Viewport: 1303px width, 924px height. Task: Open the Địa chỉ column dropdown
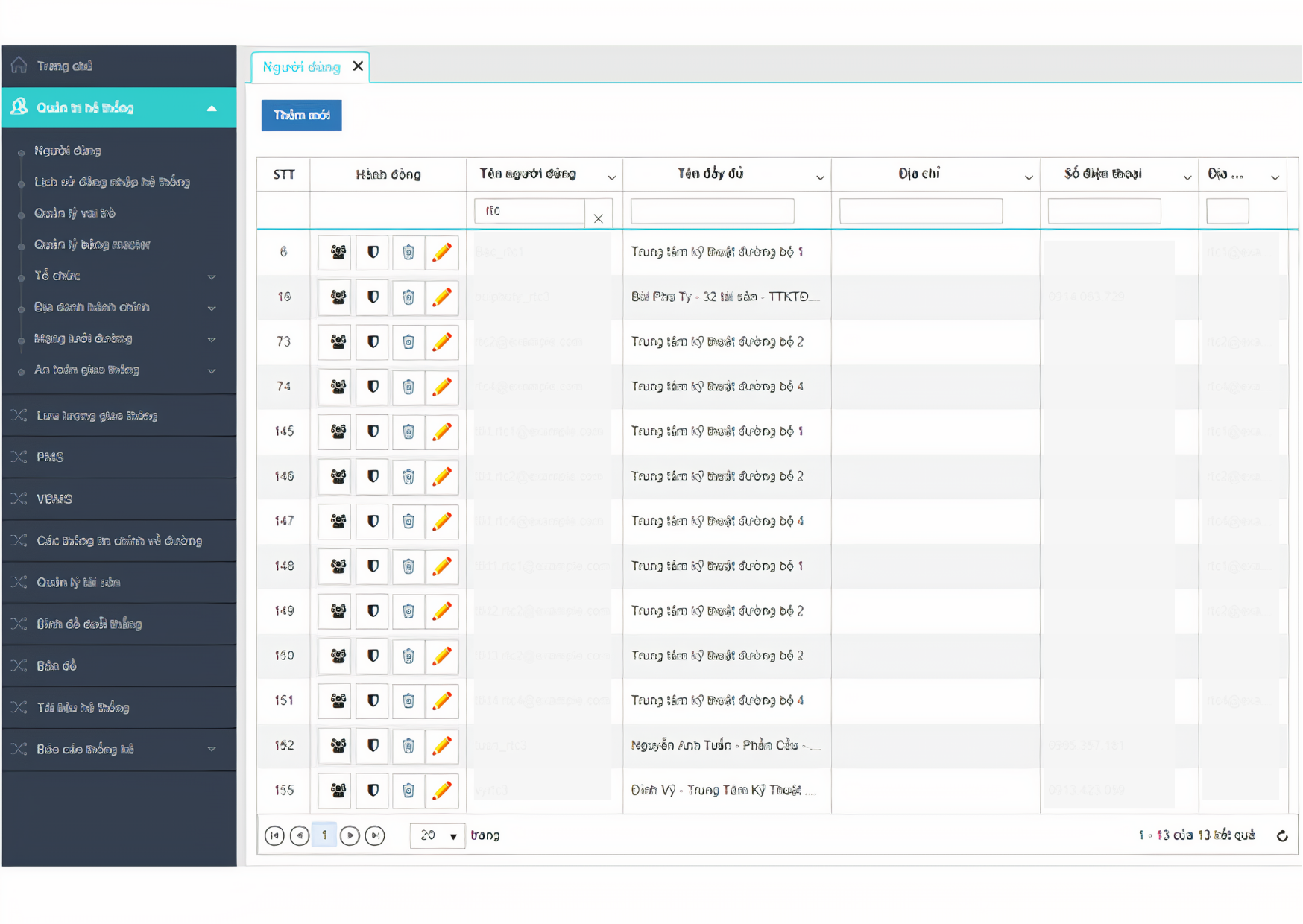point(1029,177)
